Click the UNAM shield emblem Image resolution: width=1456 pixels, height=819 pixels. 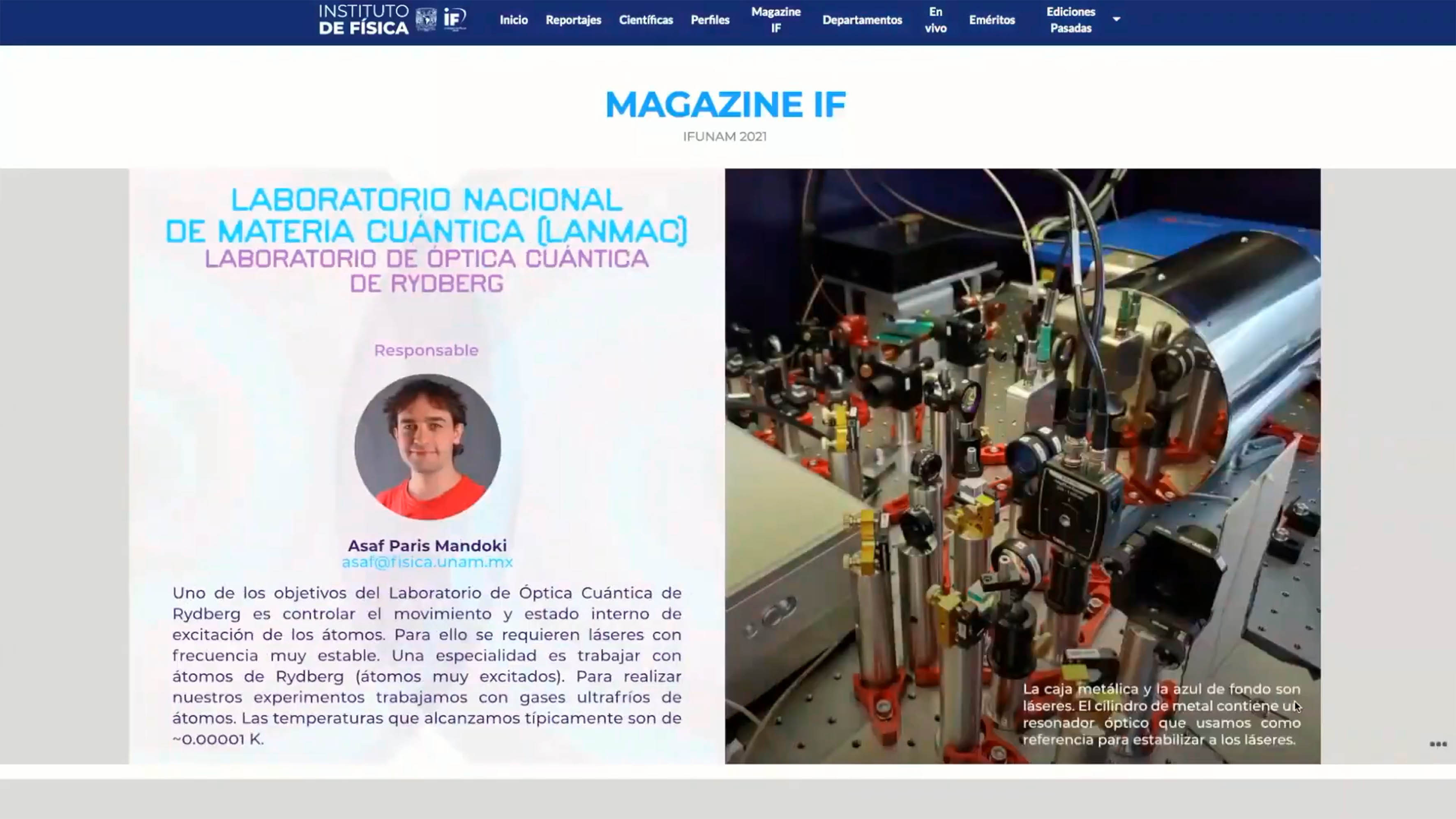426,20
